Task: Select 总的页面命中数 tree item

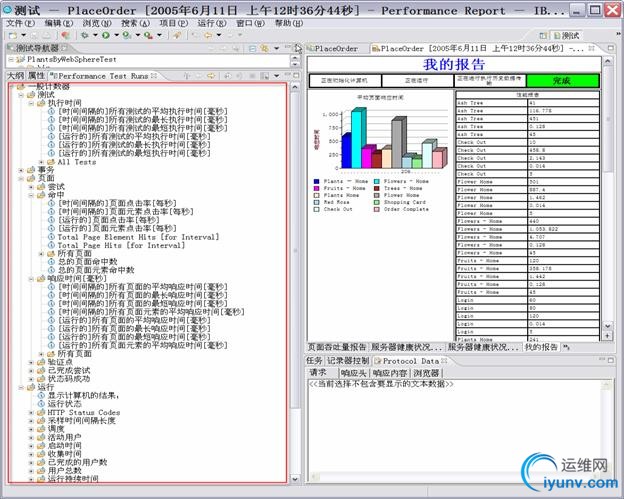Action: pos(88,262)
